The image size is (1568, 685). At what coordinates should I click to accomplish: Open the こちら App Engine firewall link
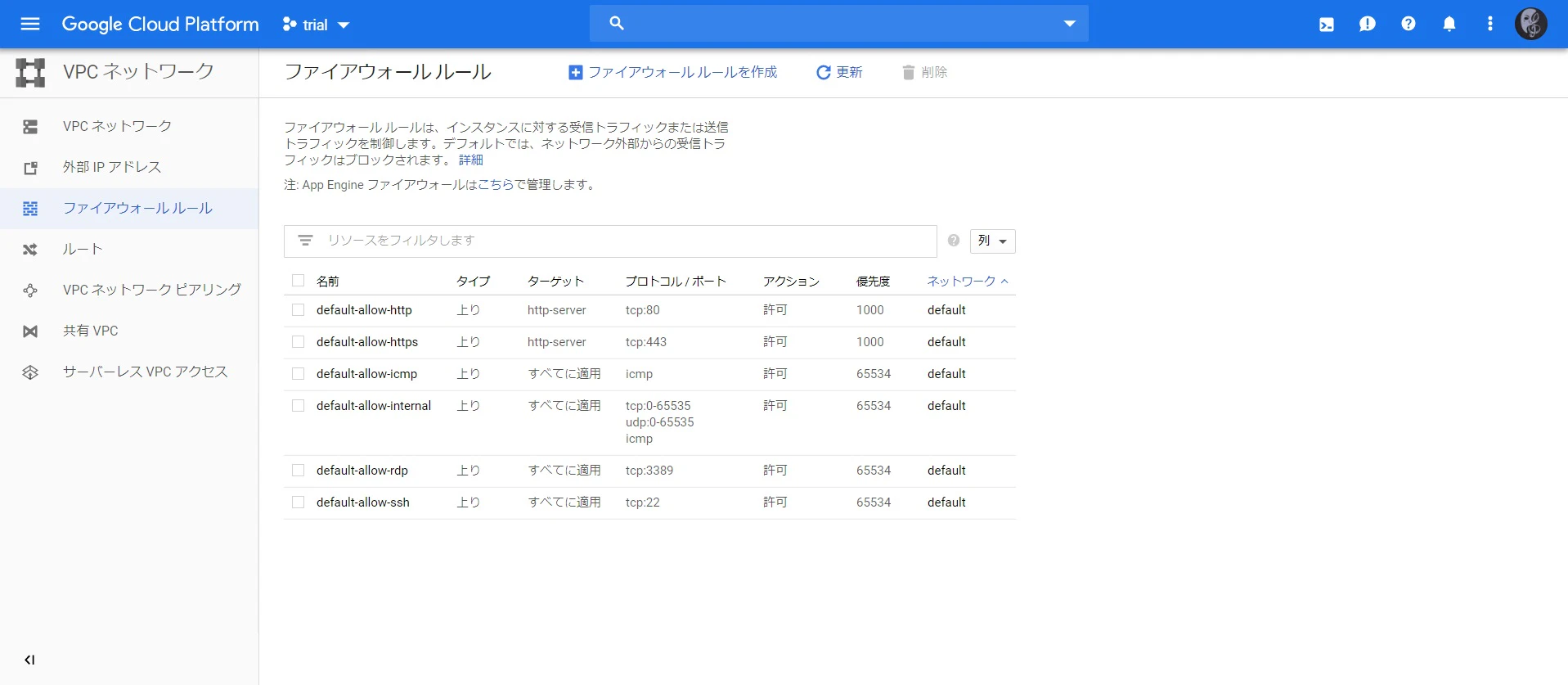(496, 185)
